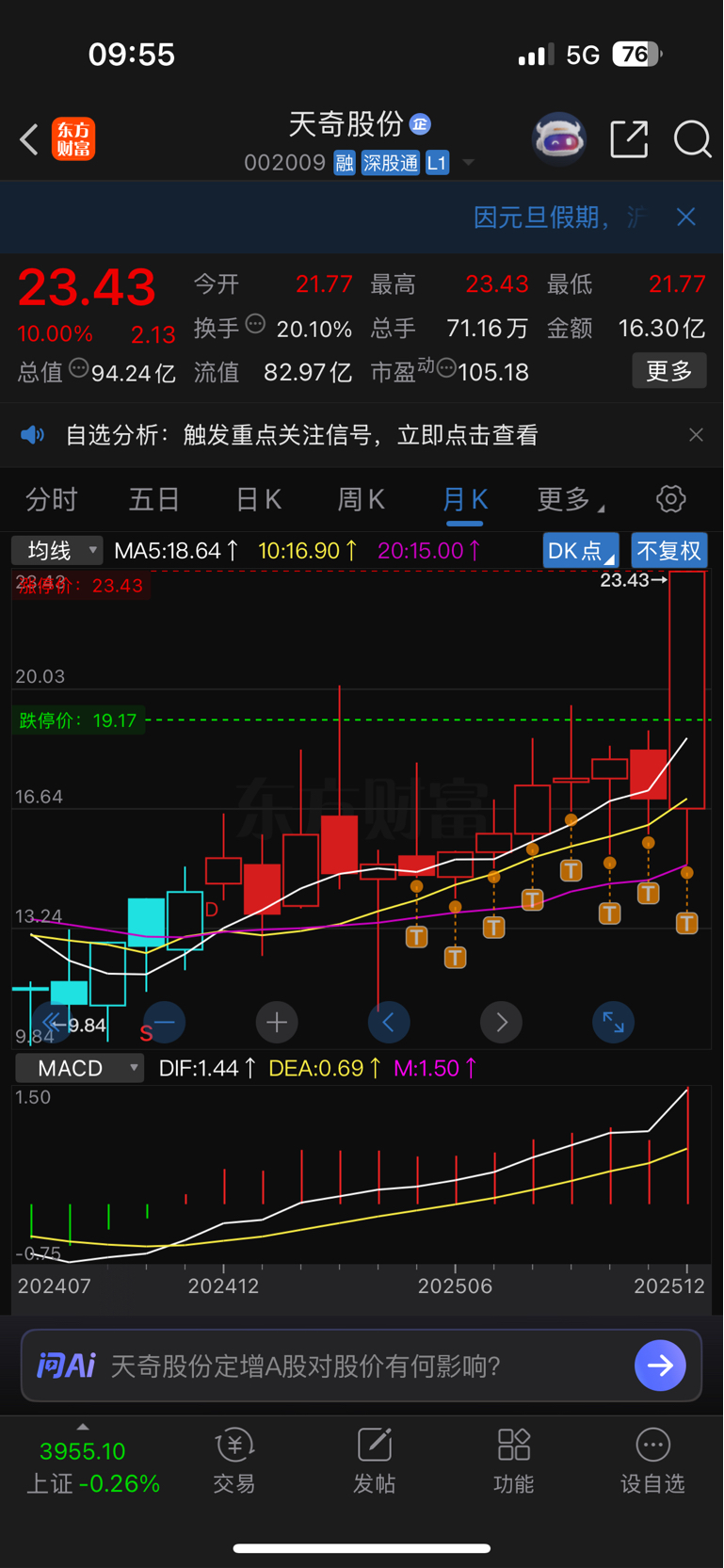
Task: Open the 因元旦假期 notice text
Action: 561,218
